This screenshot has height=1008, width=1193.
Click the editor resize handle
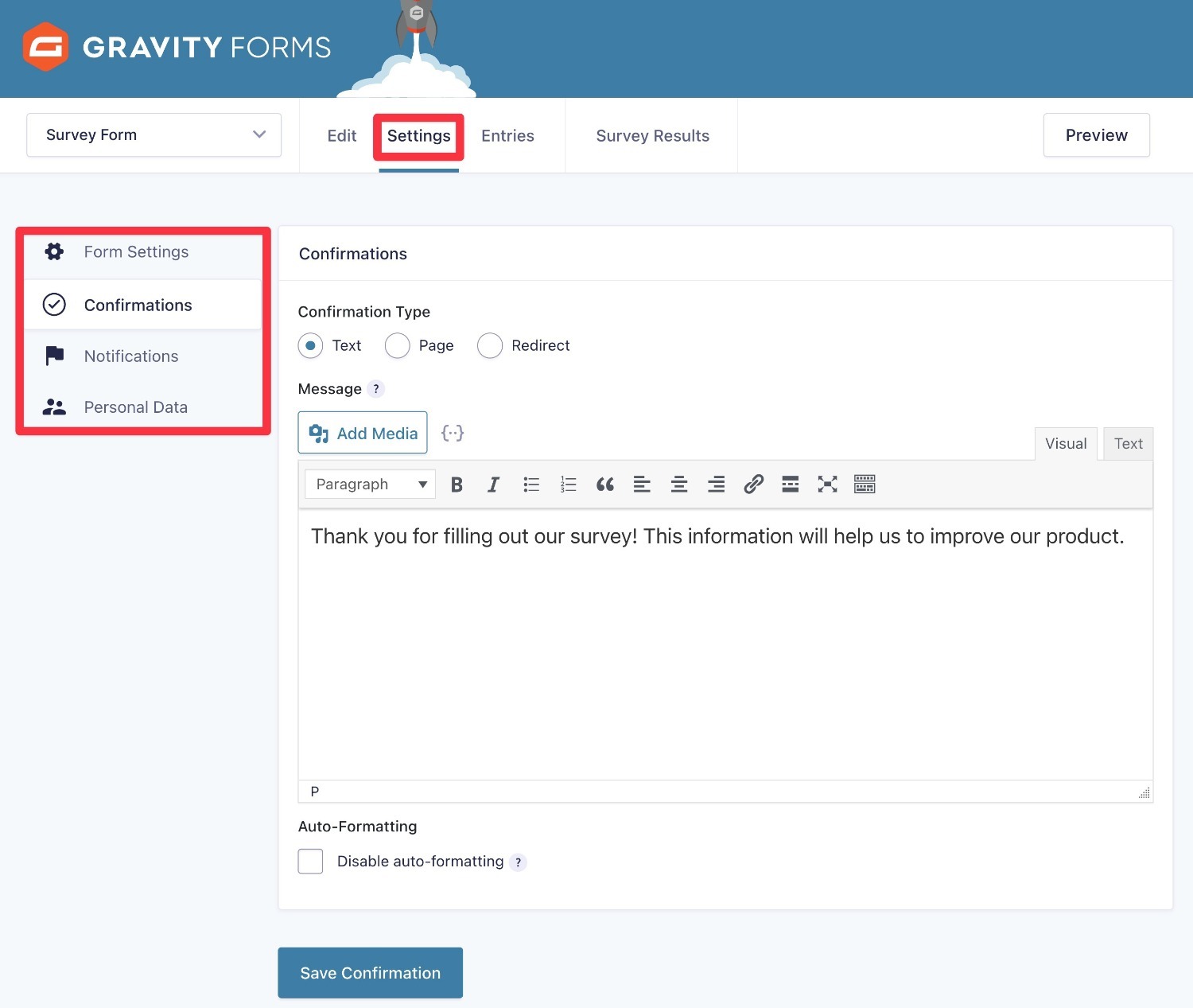coord(1144,792)
